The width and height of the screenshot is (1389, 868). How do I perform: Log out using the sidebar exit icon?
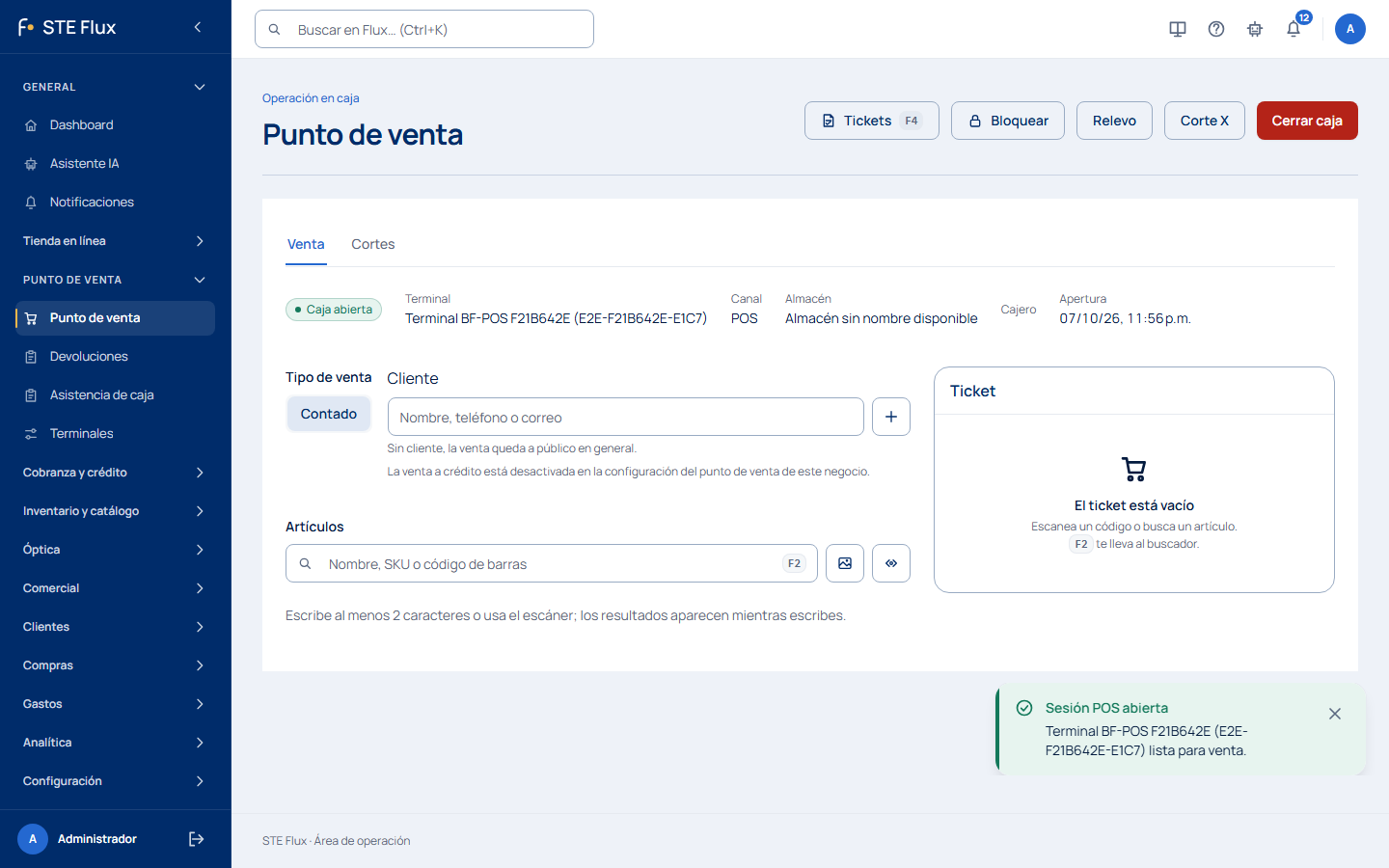[196, 839]
